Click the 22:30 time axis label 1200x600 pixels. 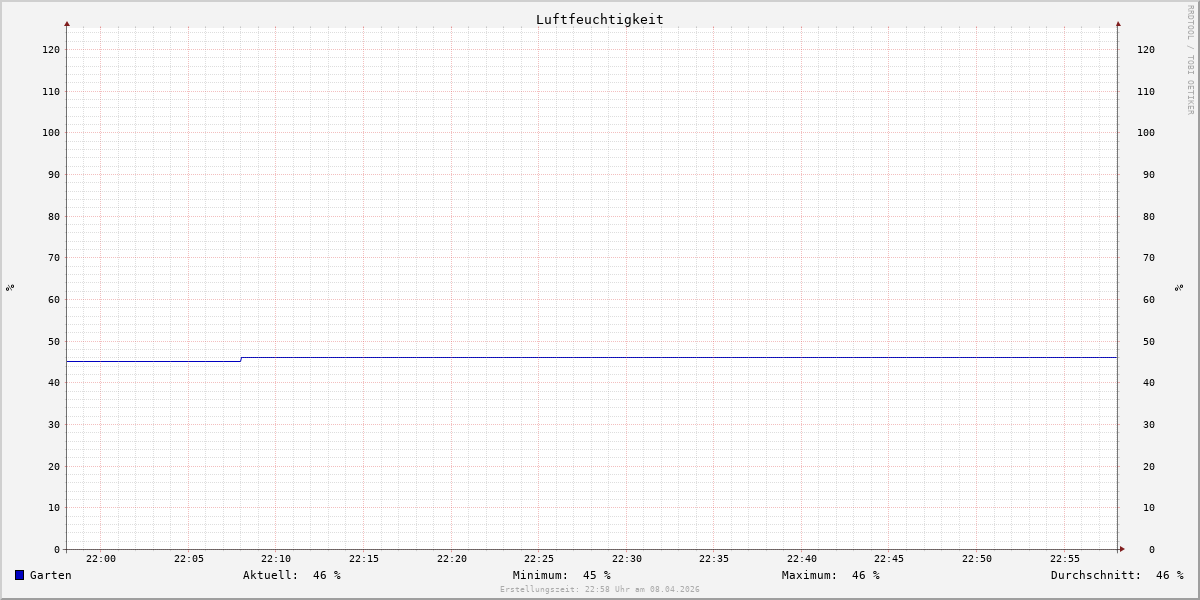point(627,559)
